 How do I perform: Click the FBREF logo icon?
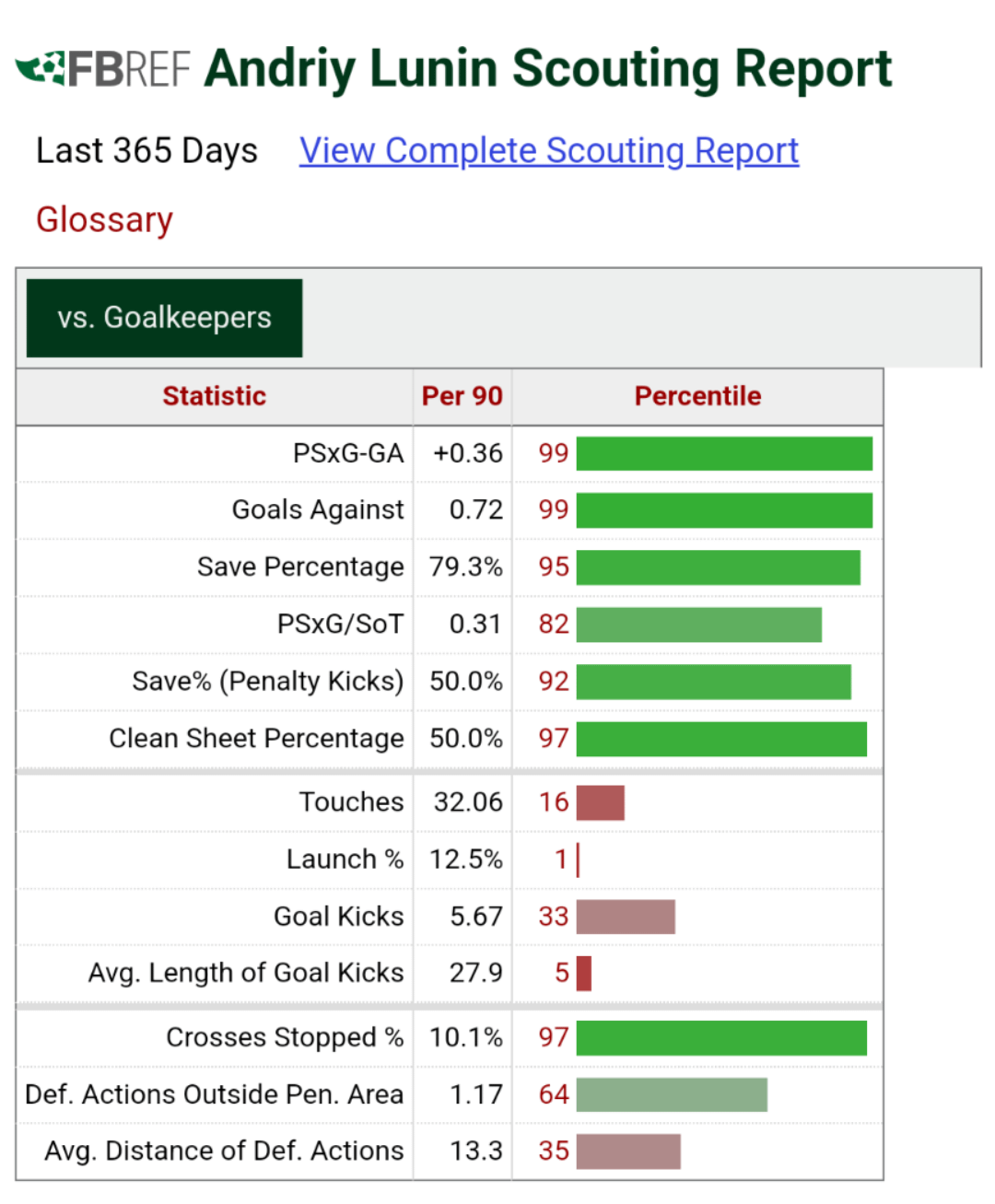tap(103, 69)
